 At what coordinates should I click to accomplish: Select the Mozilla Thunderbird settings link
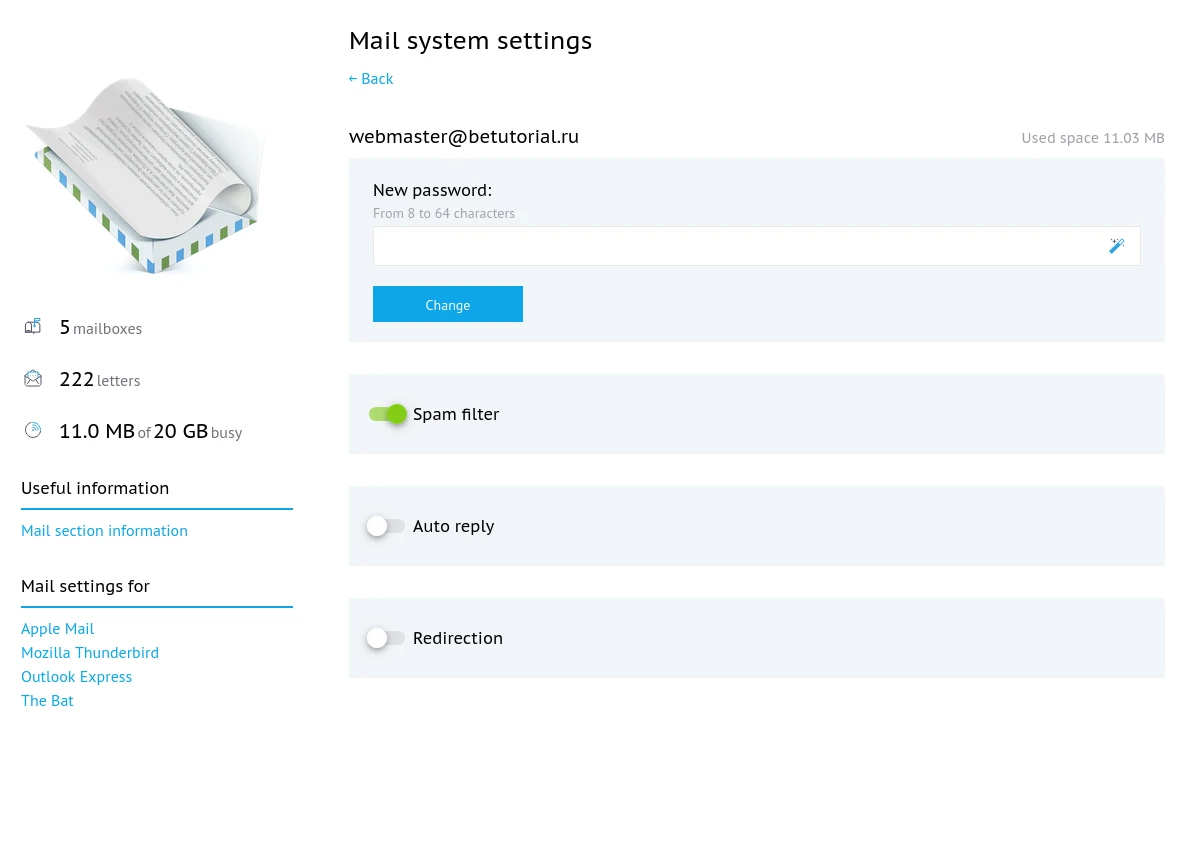(x=90, y=653)
